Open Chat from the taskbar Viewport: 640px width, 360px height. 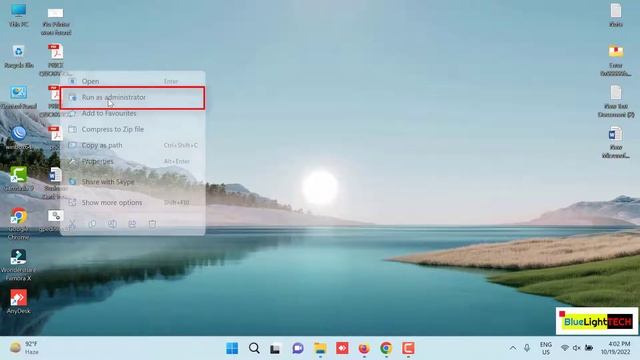(298, 348)
